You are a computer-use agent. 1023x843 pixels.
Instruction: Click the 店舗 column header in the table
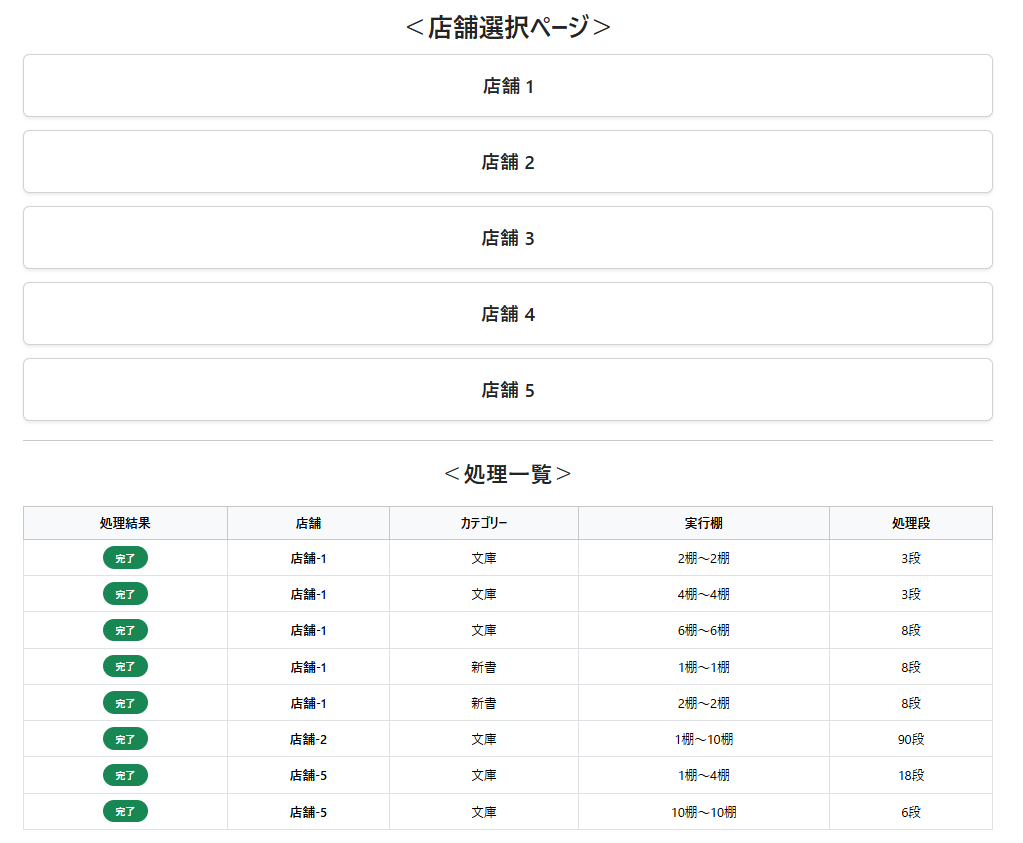click(308, 523)
